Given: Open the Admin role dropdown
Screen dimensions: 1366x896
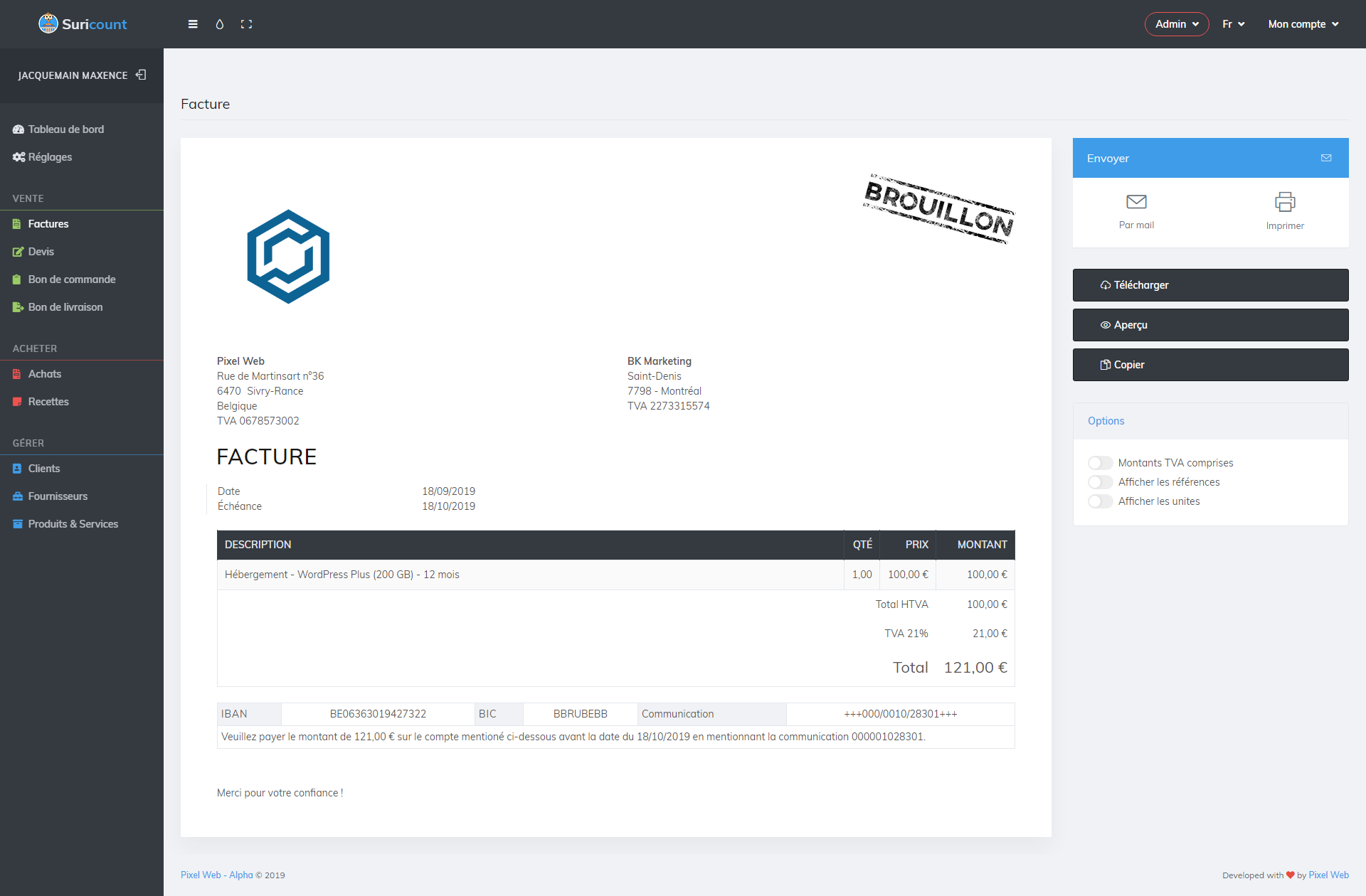Looking at the screenshot, I should pyautogui.click(x=1177, y=24).
